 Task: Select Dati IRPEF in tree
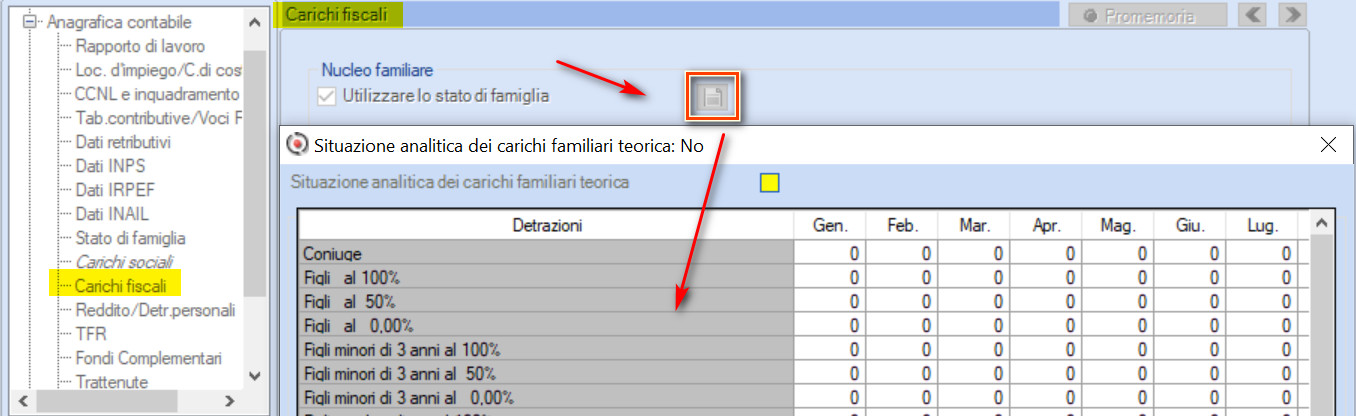click(114, 190)
